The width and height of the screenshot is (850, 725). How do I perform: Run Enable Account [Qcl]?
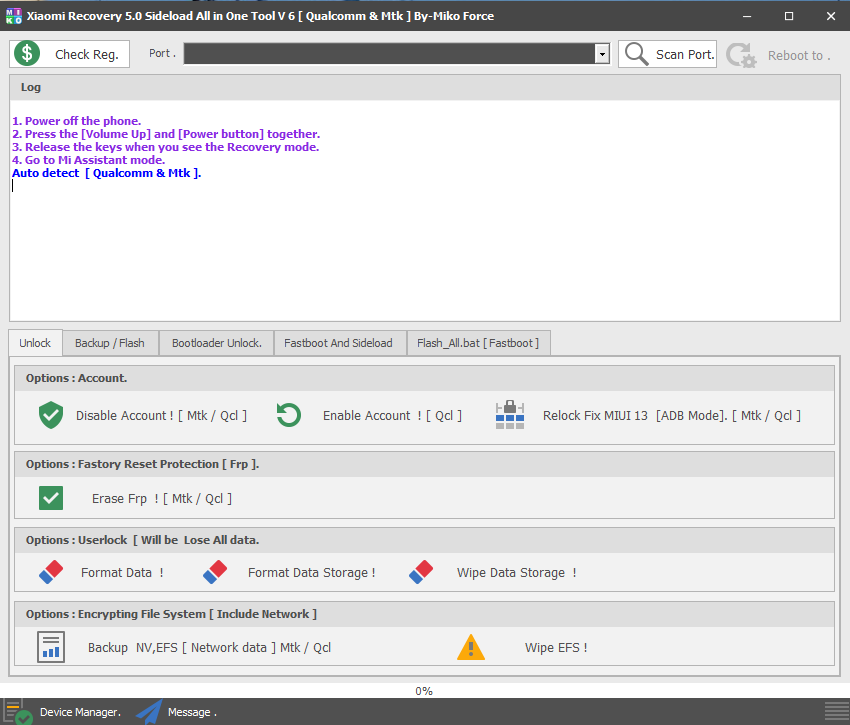click(392, 415)
